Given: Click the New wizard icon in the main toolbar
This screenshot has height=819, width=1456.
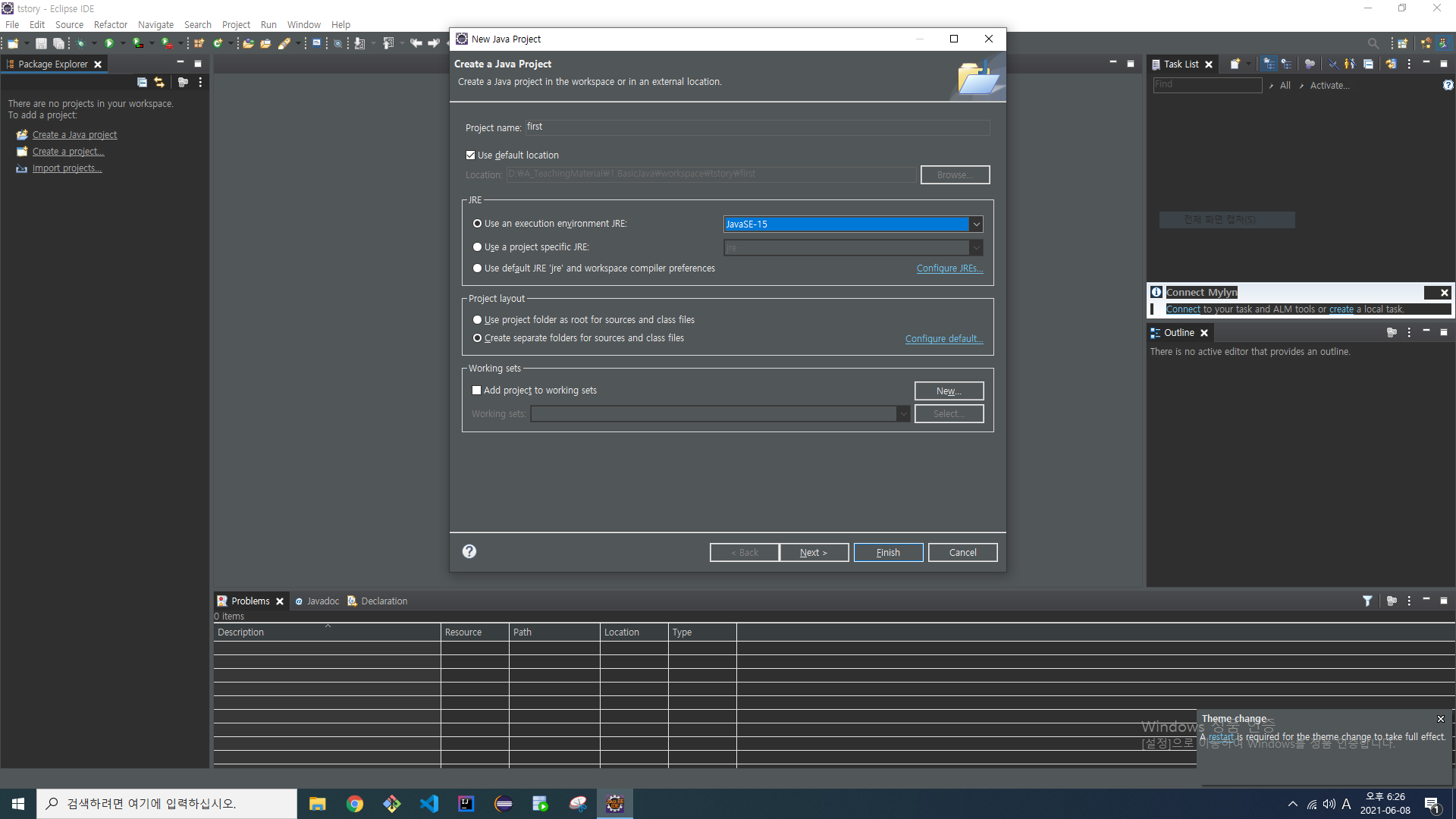Looking at the screenshot, I should point(13,43).
